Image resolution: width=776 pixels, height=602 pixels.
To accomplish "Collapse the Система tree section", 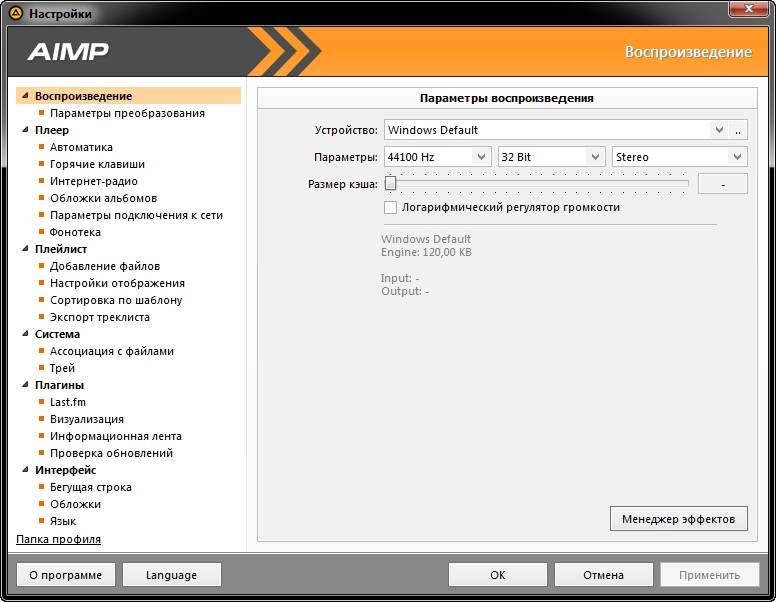I will [x=25, y=334].
